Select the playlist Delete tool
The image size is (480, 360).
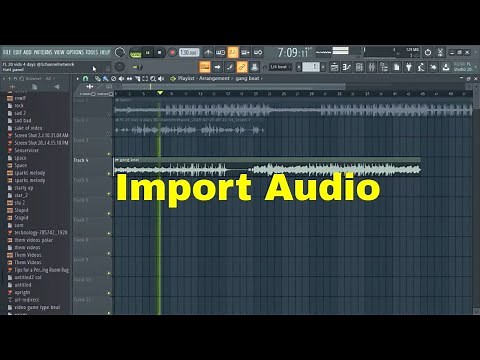click(113, 79)
